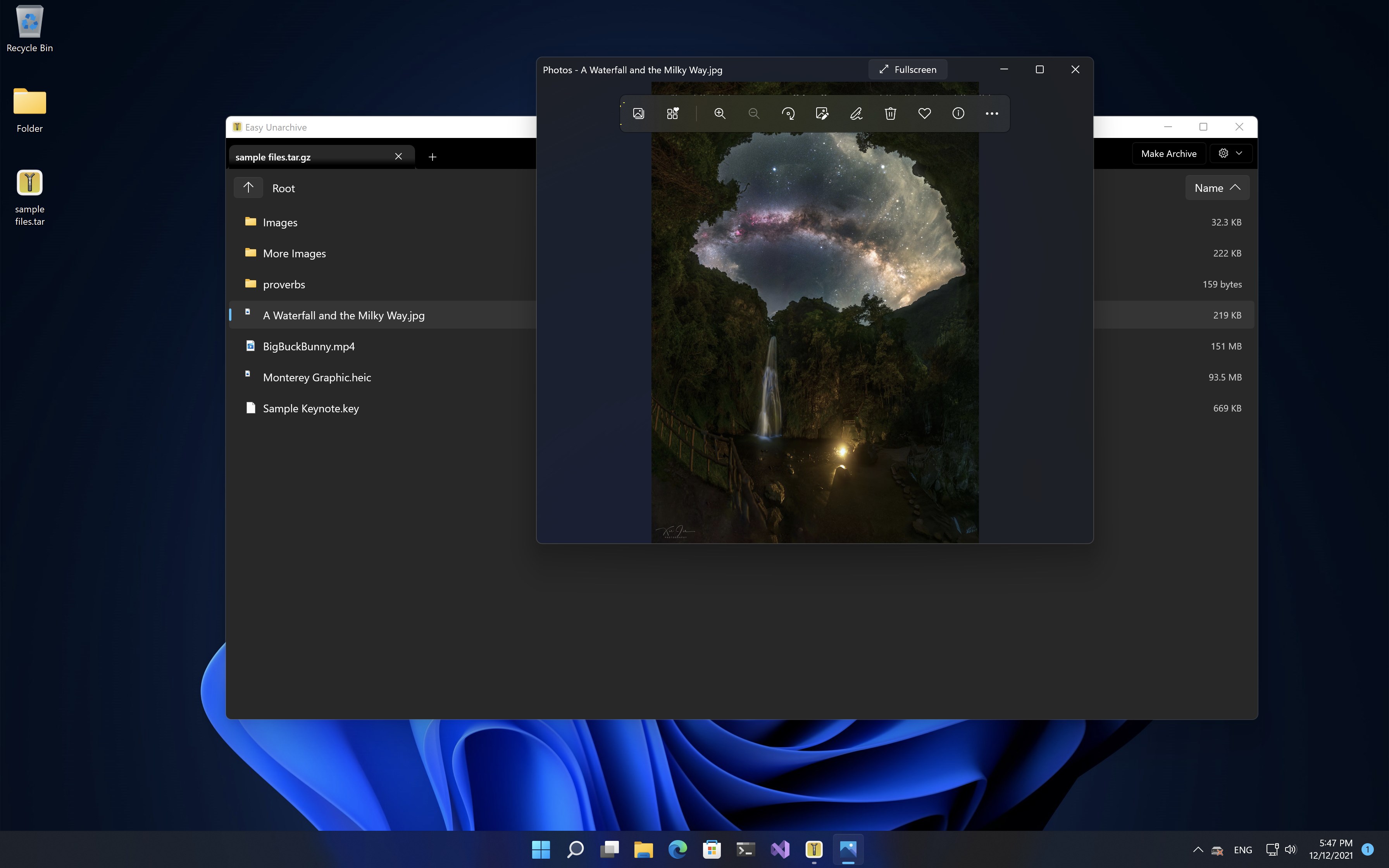Viewport: 1389px width, 868px height.
Task: Click the zoom in magnifier icon
Action: point(719,114)
